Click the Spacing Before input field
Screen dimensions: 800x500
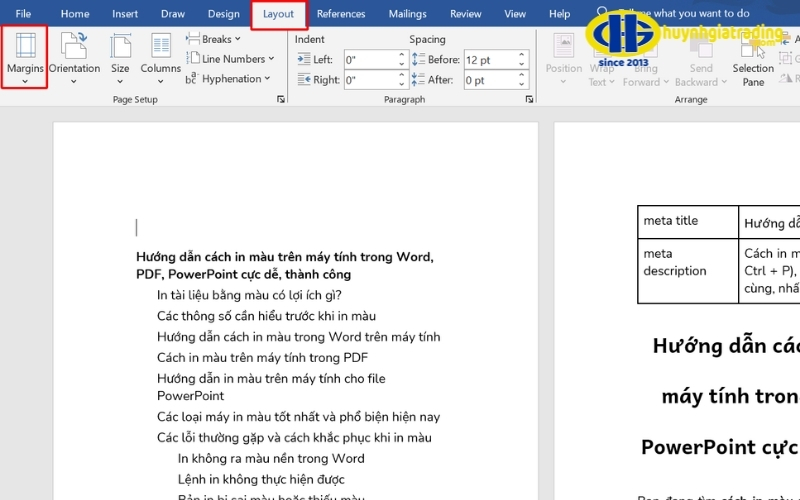point(490,60)
